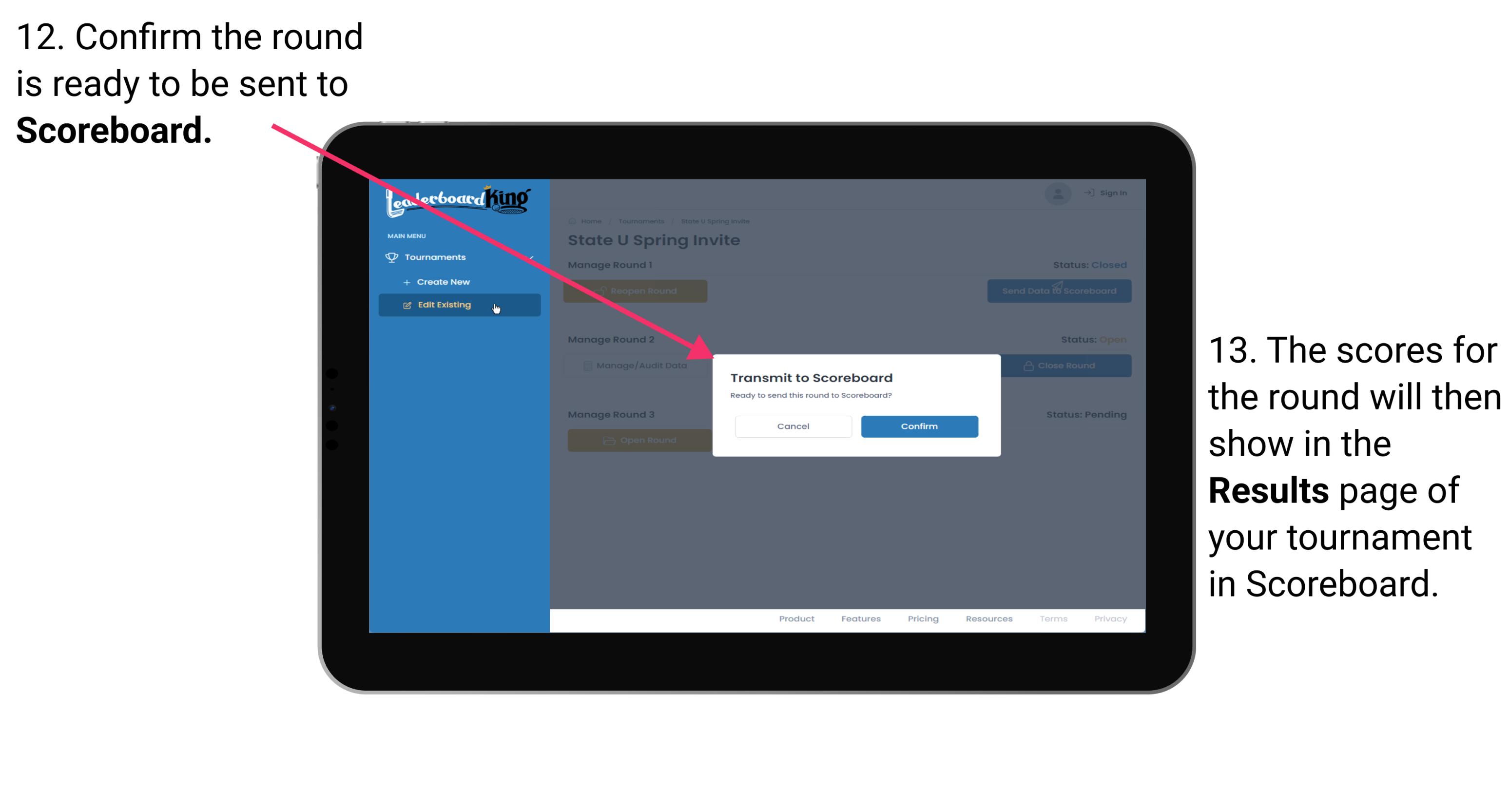Click the Edit Existing pencil icon
Viewport: 1509px width, 812px height.
point(408,305)
